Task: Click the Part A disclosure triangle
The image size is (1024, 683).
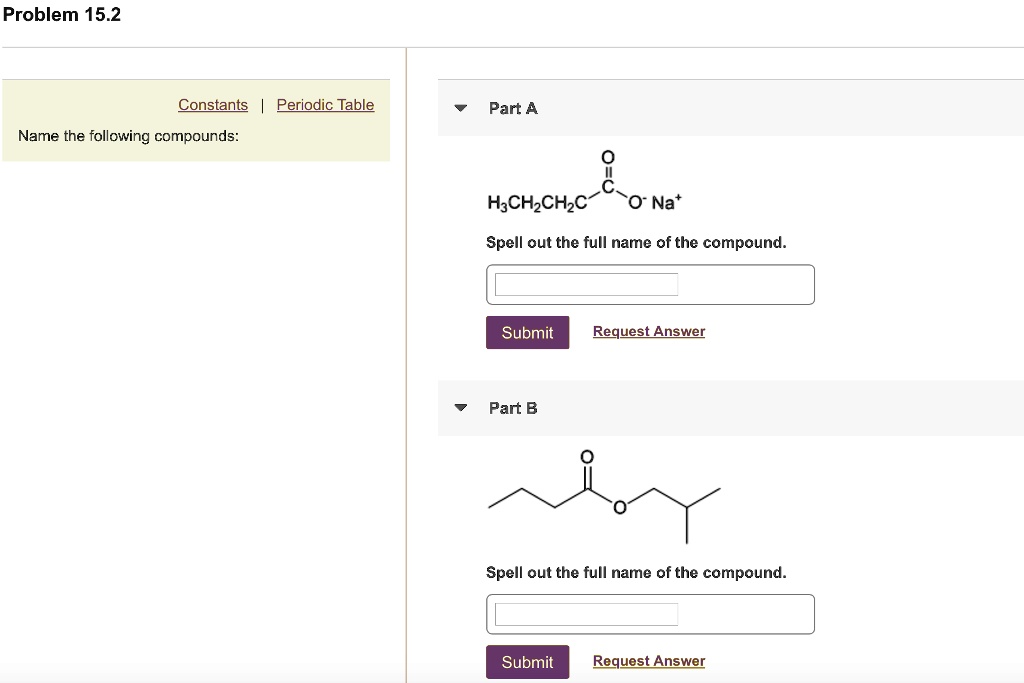Action: pyautogui.click(x=460, y=108)
